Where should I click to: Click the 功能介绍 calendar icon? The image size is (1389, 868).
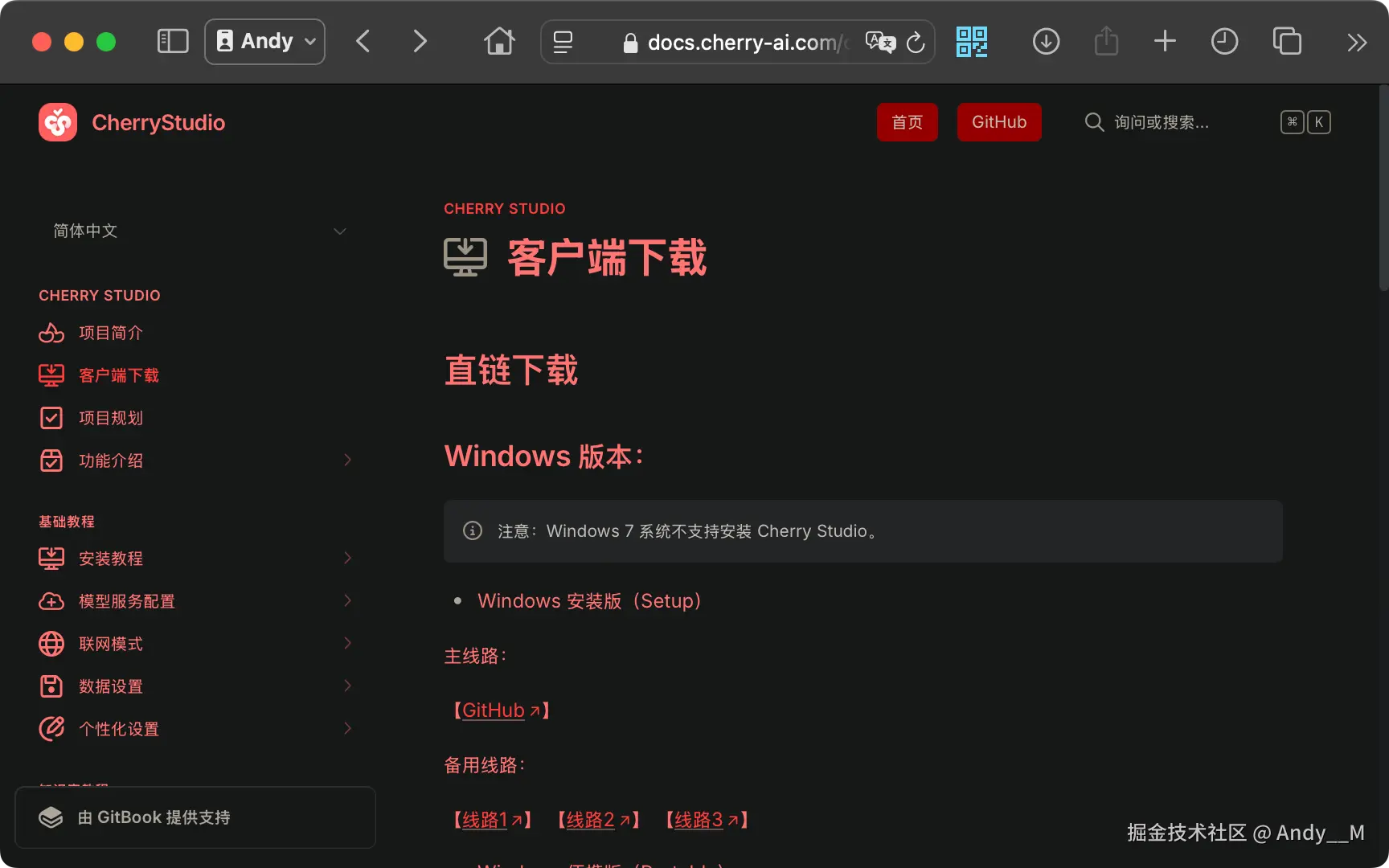coord(51,461)
